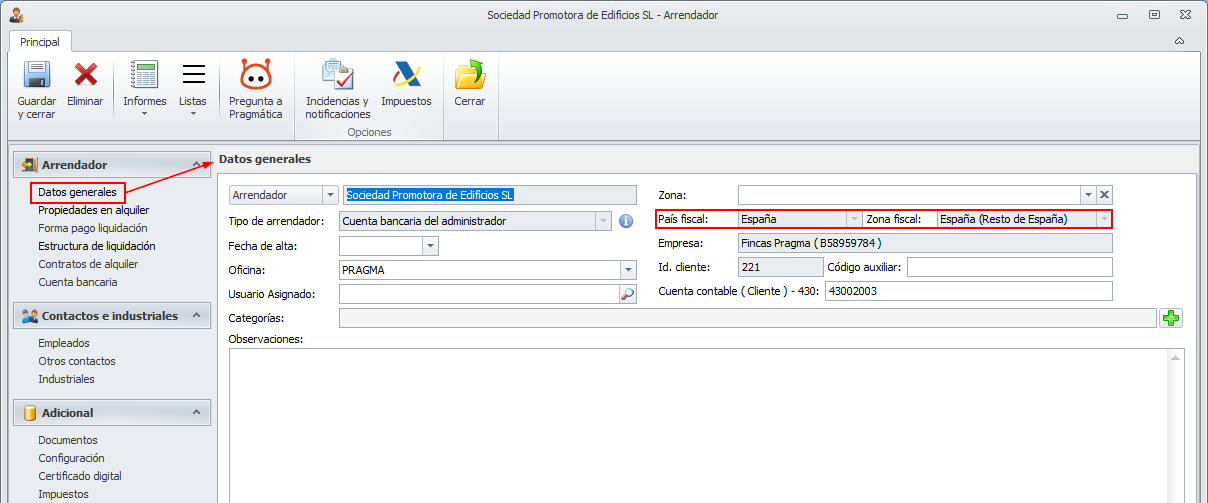Screen dimensions: 1208x503
Task: Click the magnifier in Usuario Asignado
Action: [x=628, y=294]
